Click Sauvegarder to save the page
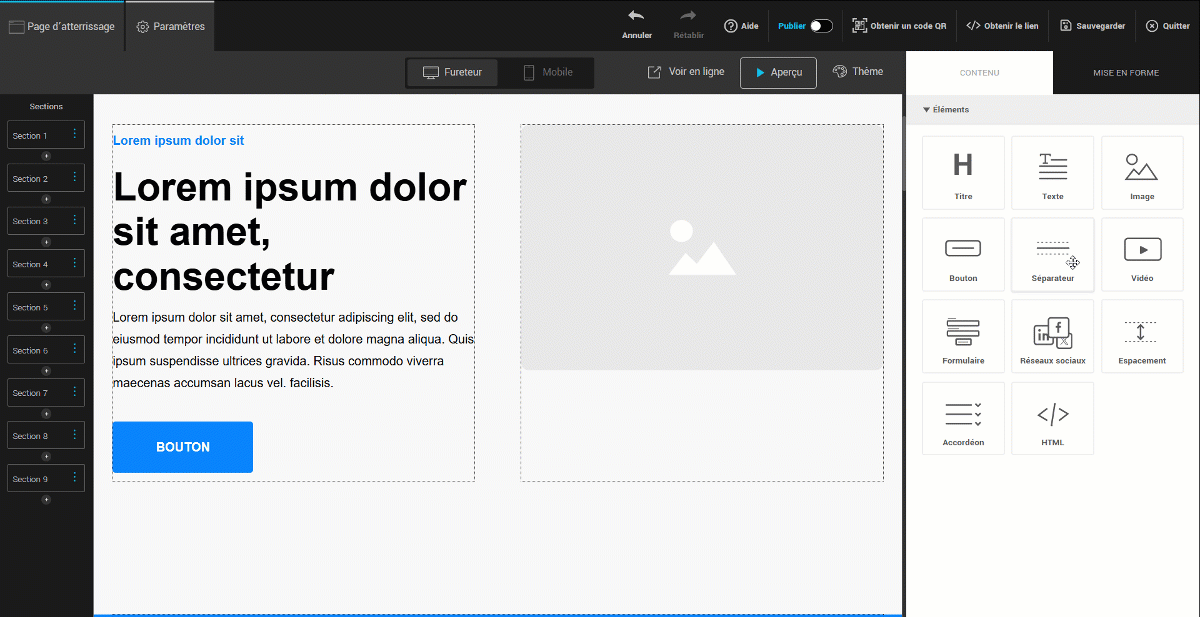The height and width of the screenshot is (617, 1200). (1093, 26)
